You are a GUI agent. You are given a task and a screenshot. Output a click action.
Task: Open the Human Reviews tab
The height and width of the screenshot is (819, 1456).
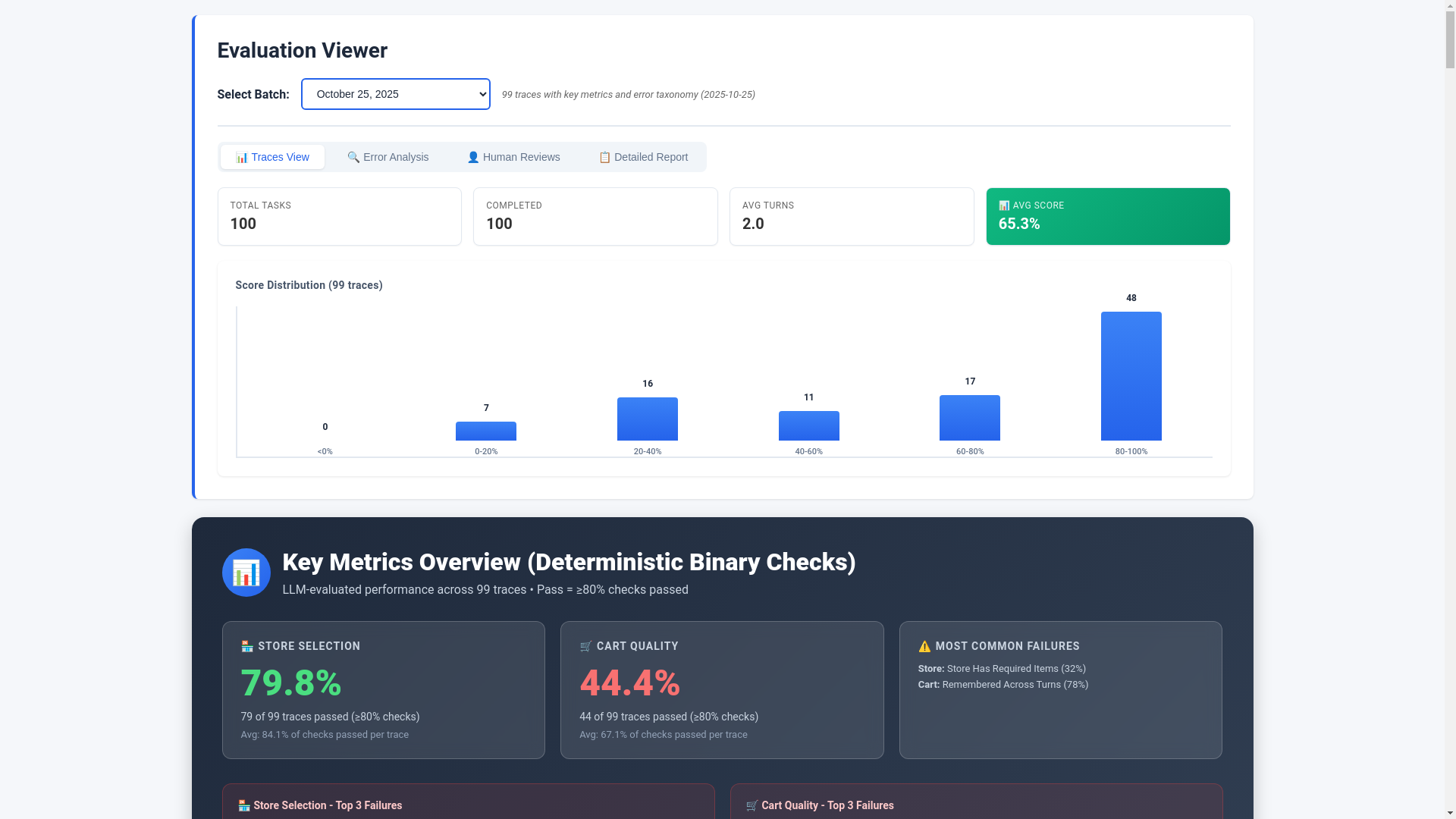tap(514, 157)
